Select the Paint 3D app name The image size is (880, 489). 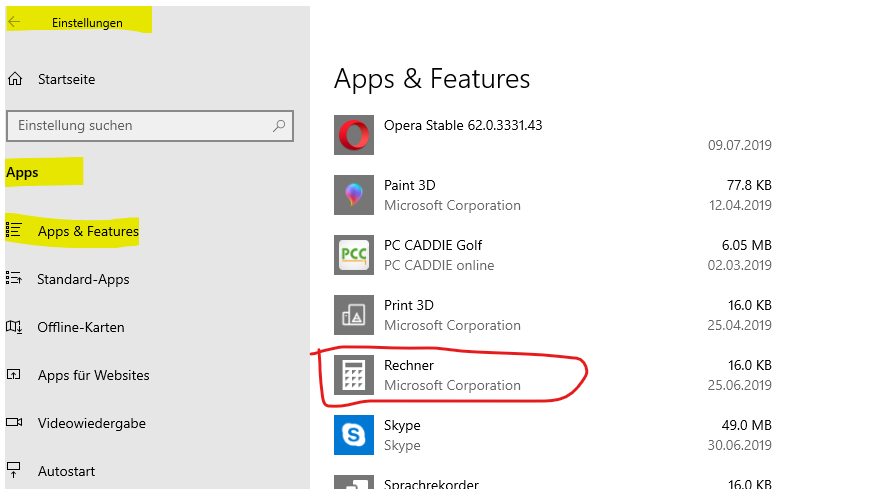pos(410,185)
